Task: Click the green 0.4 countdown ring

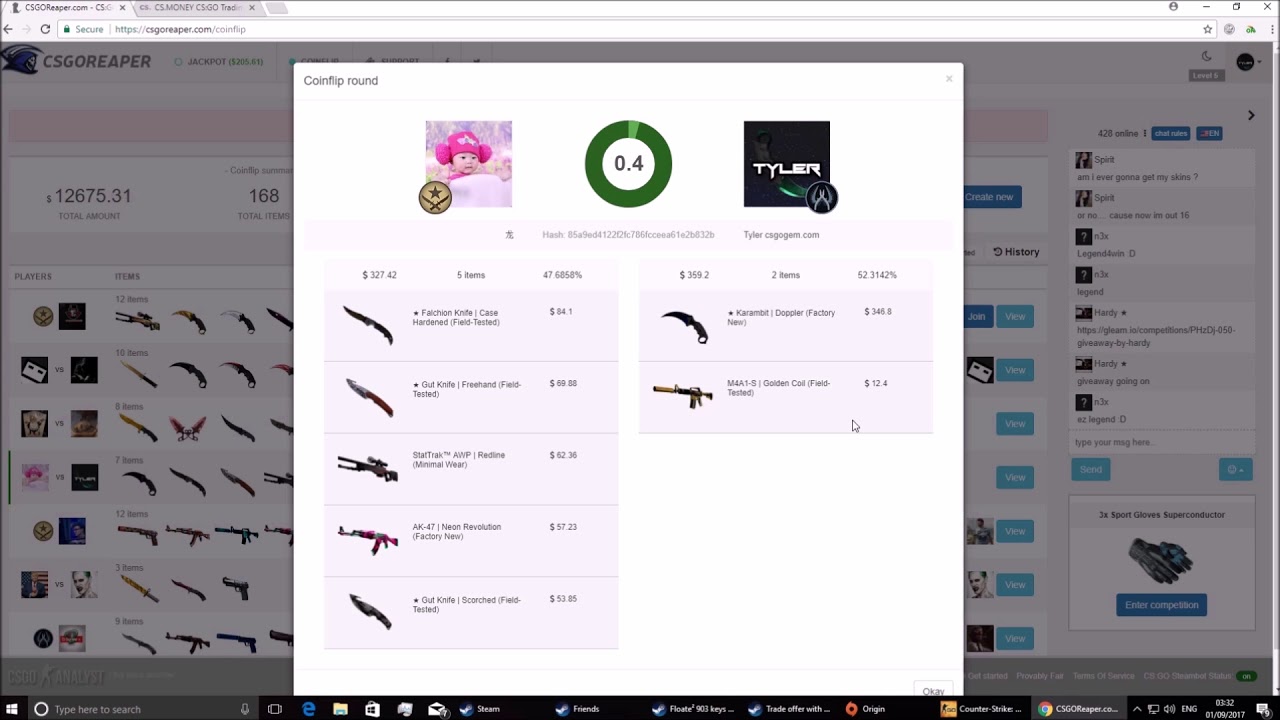Action: pyautogui.click(x=628, y=164)
